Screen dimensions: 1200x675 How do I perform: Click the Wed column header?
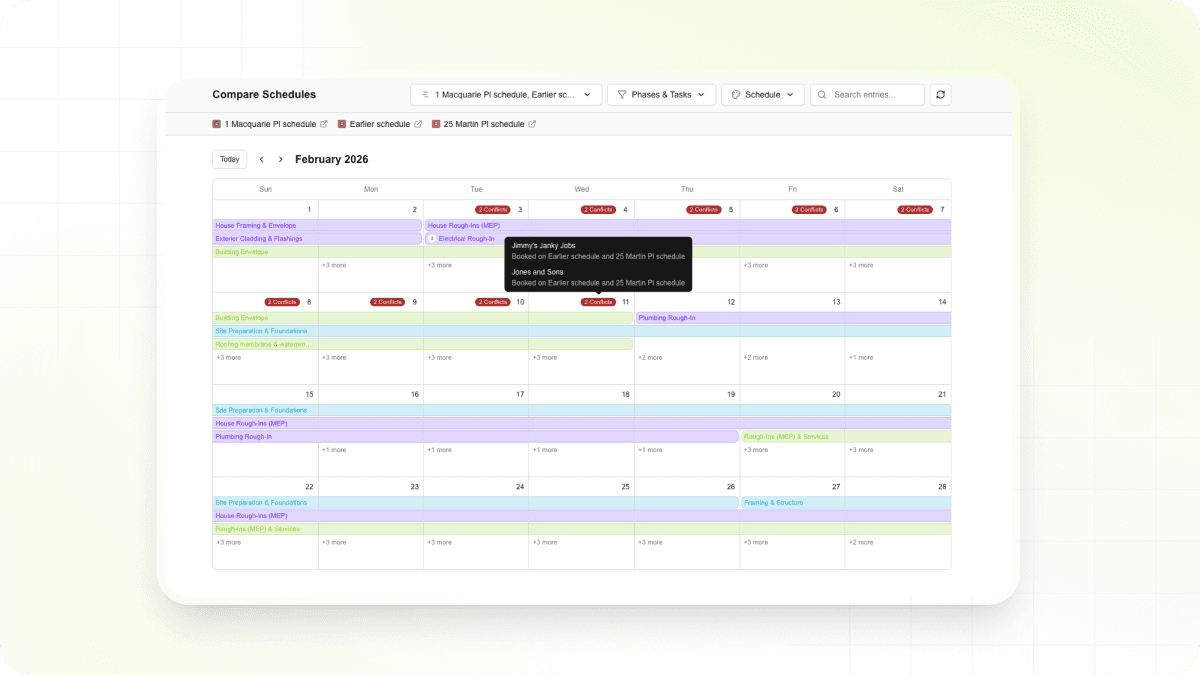tap(582, 189)
